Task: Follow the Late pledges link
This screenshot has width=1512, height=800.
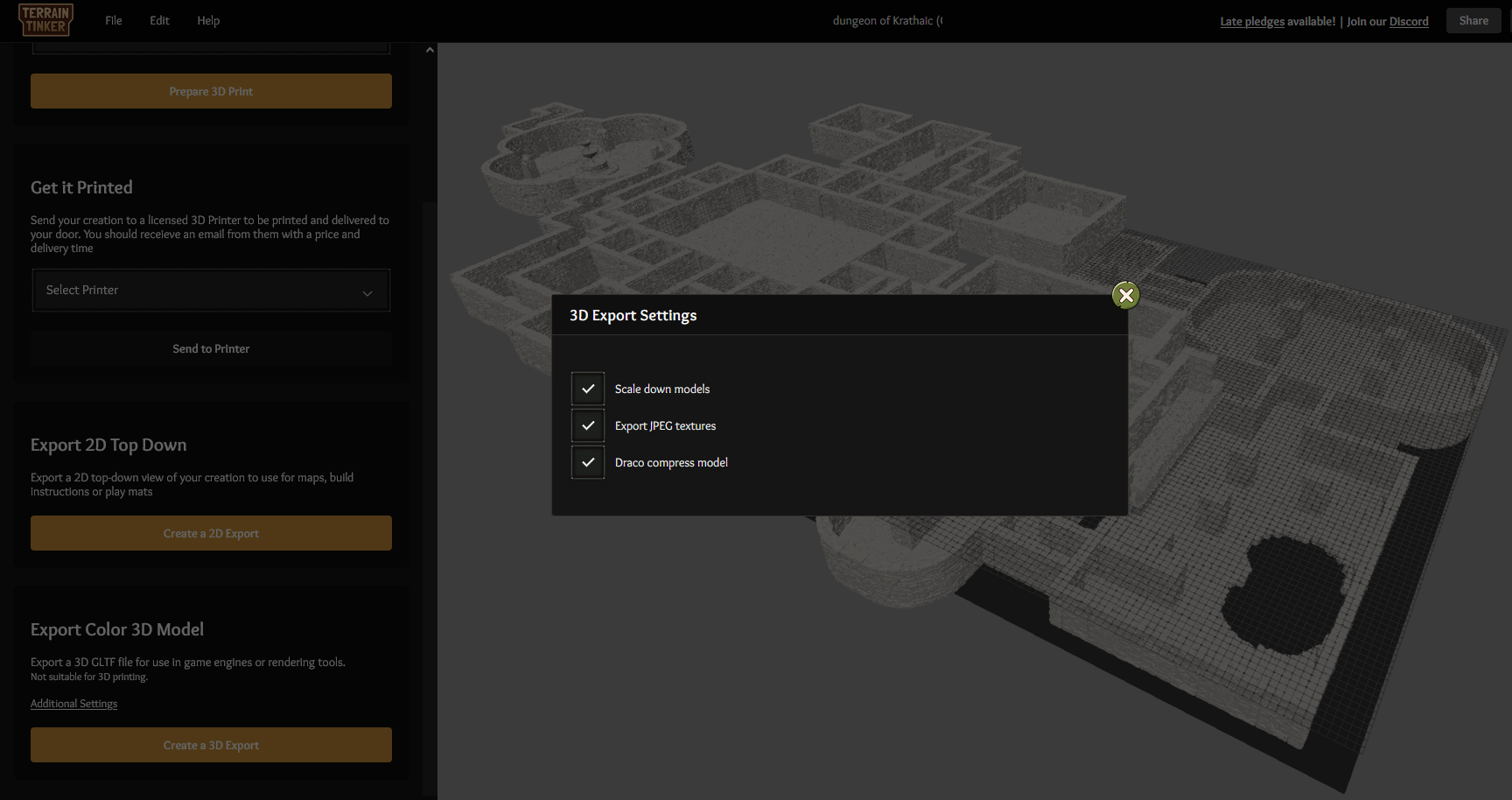Action: [1251, 20]
